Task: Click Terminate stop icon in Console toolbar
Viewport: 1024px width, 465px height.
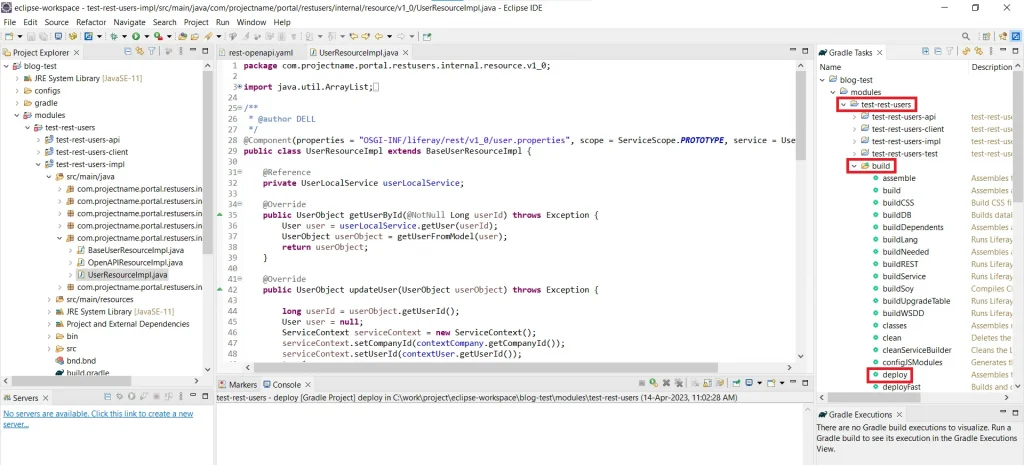Action: click(642, 383)
